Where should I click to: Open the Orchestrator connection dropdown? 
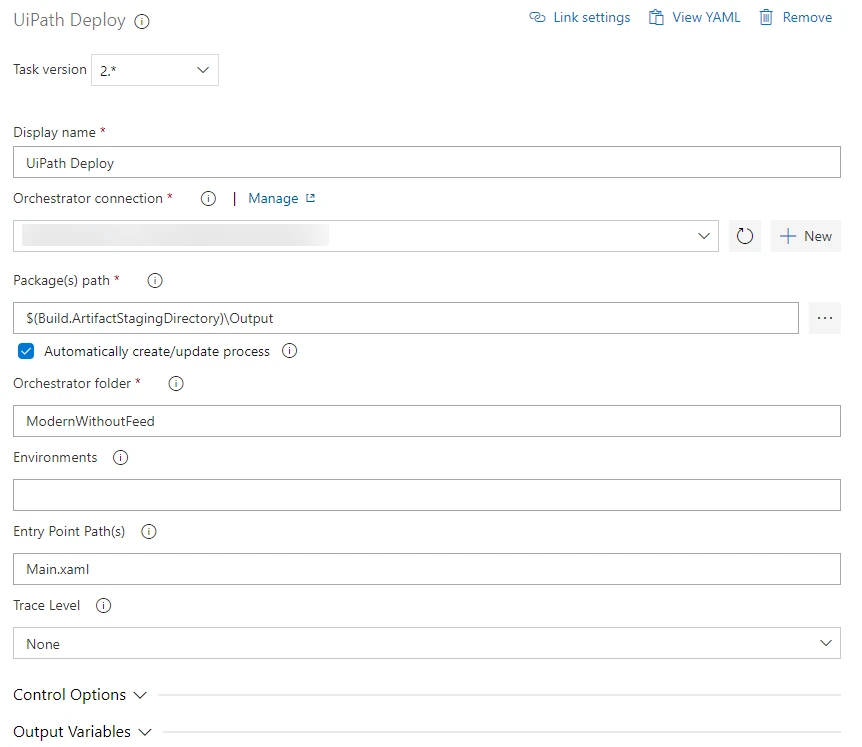[x=366, y=236]
